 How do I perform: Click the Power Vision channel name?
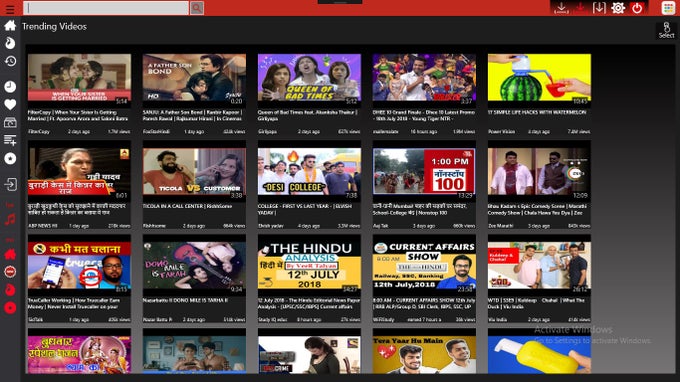502,131
